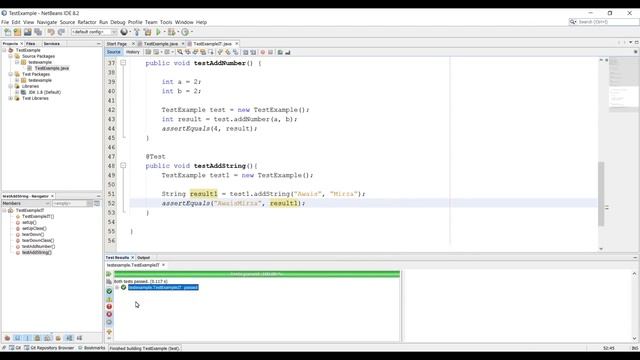Select JDK 1.8 (Default) library node
640x360 pixels.
tap(44, 92)
